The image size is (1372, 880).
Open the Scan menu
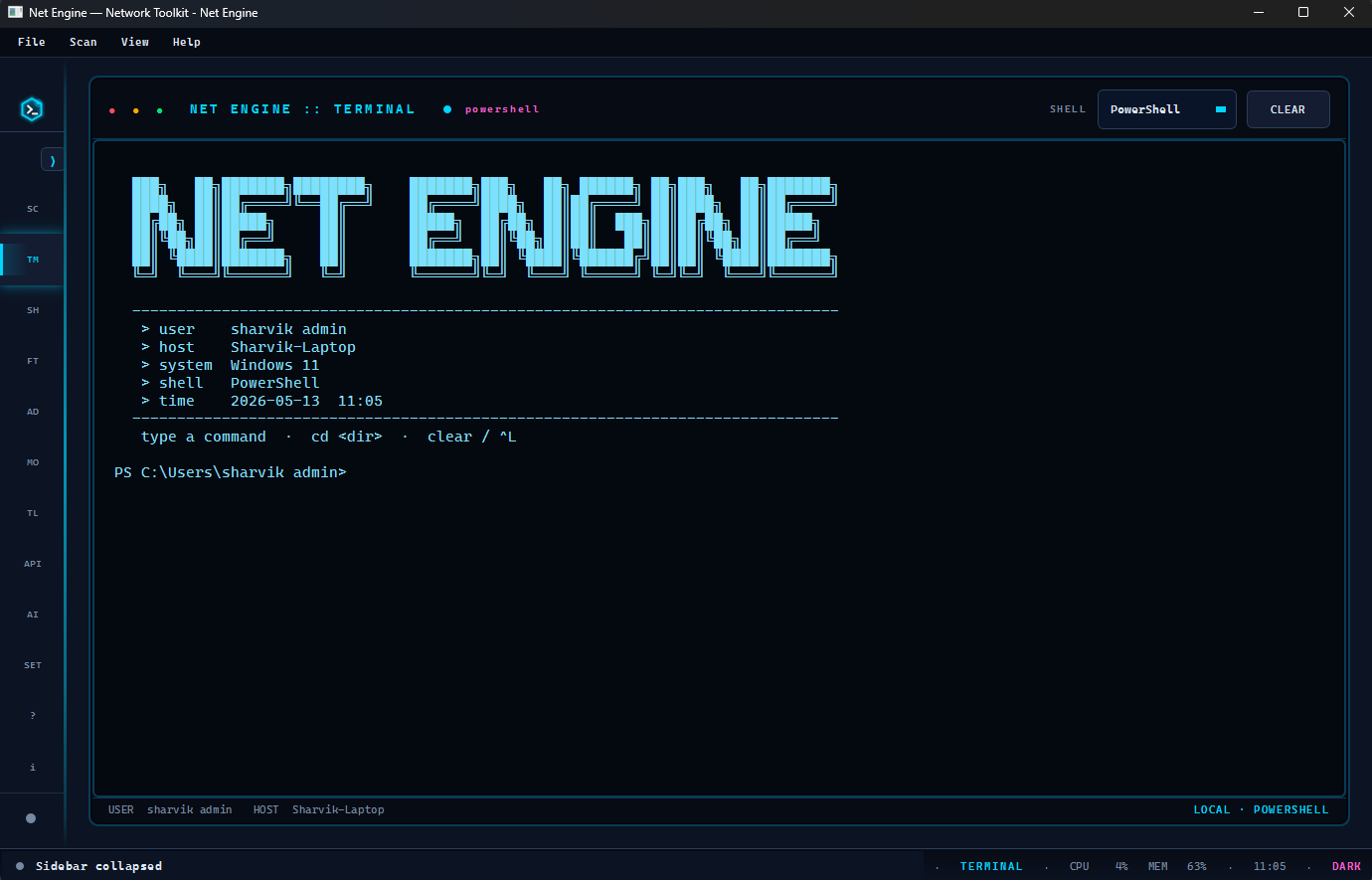tap(84, 42)
